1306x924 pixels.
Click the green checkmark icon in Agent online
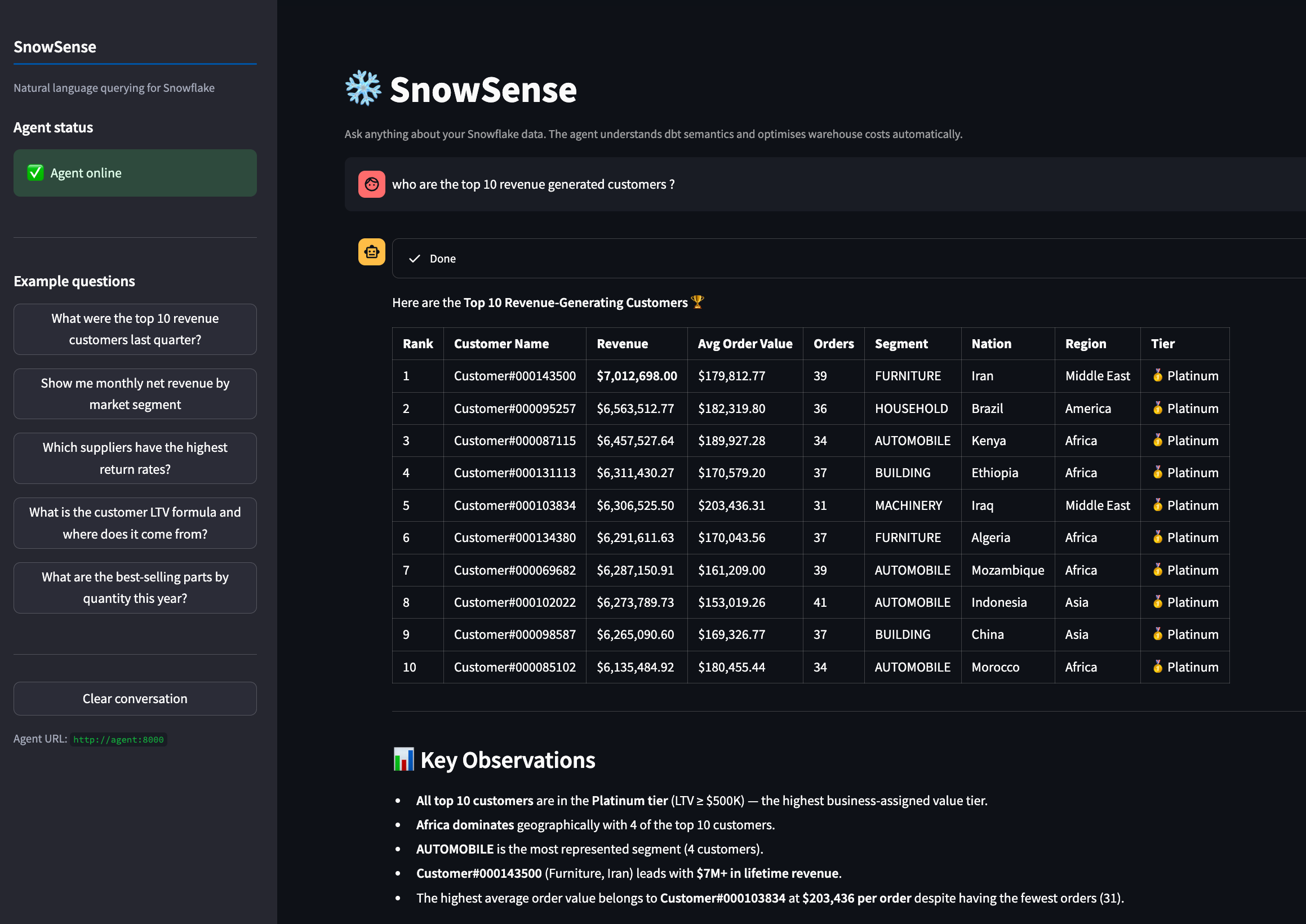[35, 173]
